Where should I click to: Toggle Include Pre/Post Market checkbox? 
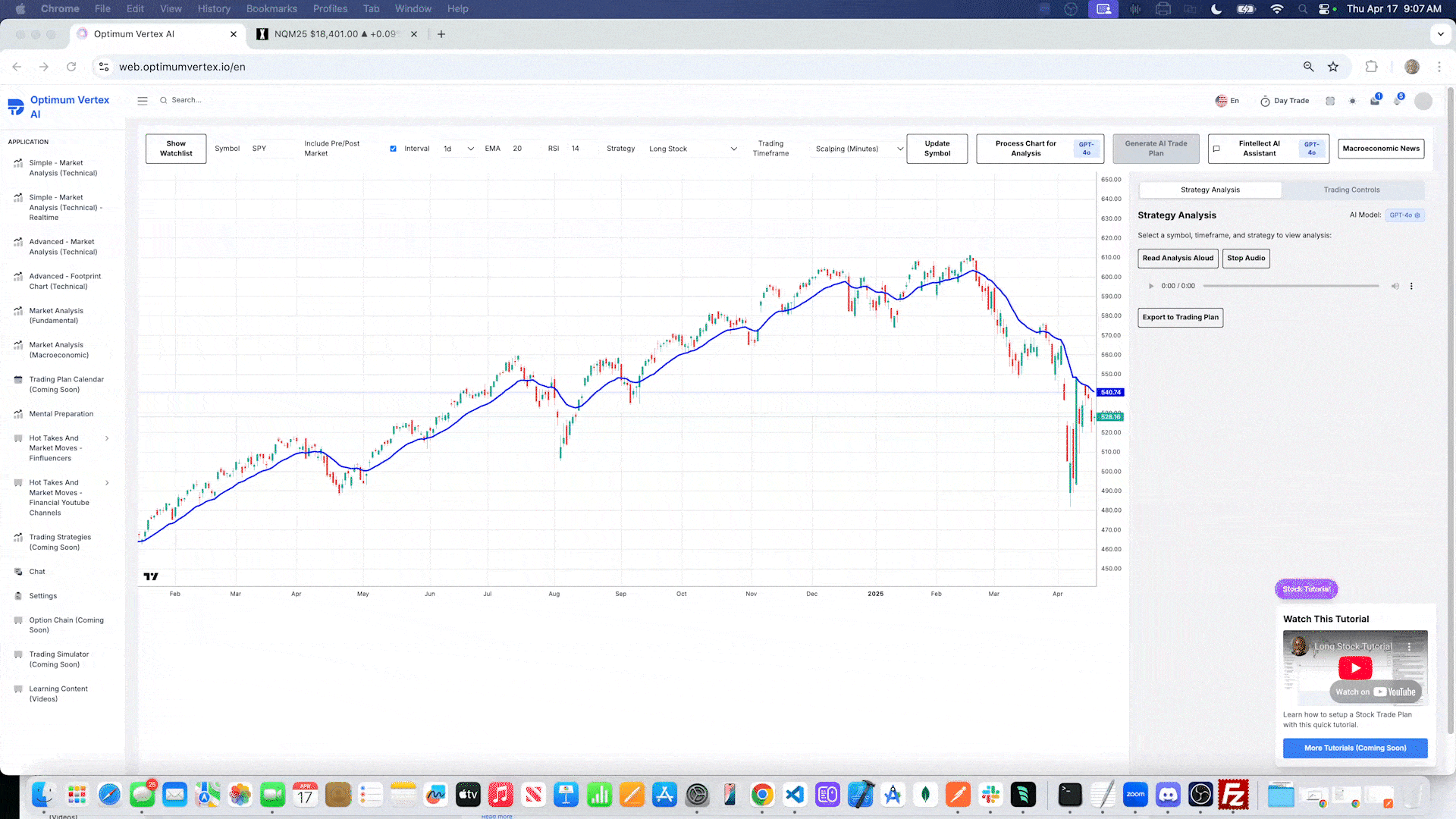pyautogui.click(x=393, y=149)
